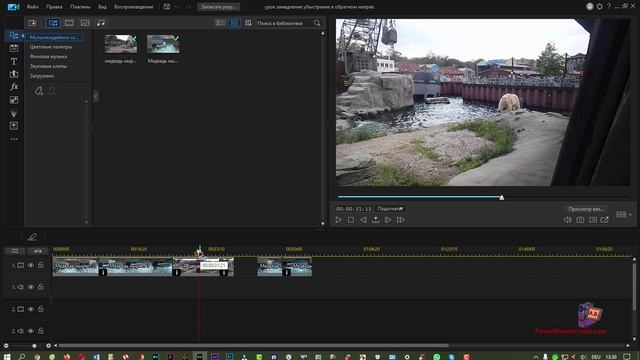
Task: Click the timeline zoom-in plus icon
Action: [x=48, y=346]
